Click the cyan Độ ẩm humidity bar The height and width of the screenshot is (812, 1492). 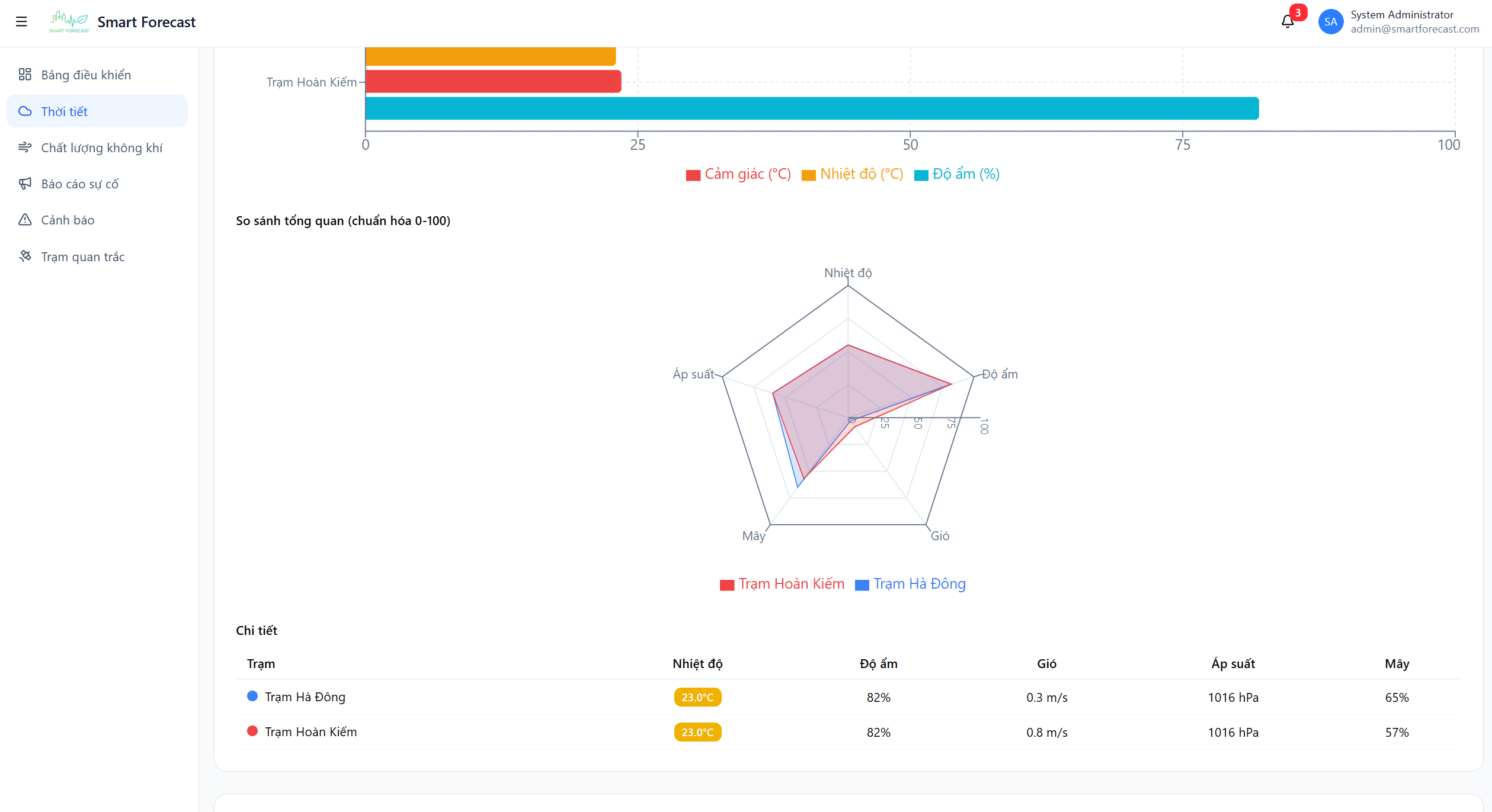click(x=812, y=108)
